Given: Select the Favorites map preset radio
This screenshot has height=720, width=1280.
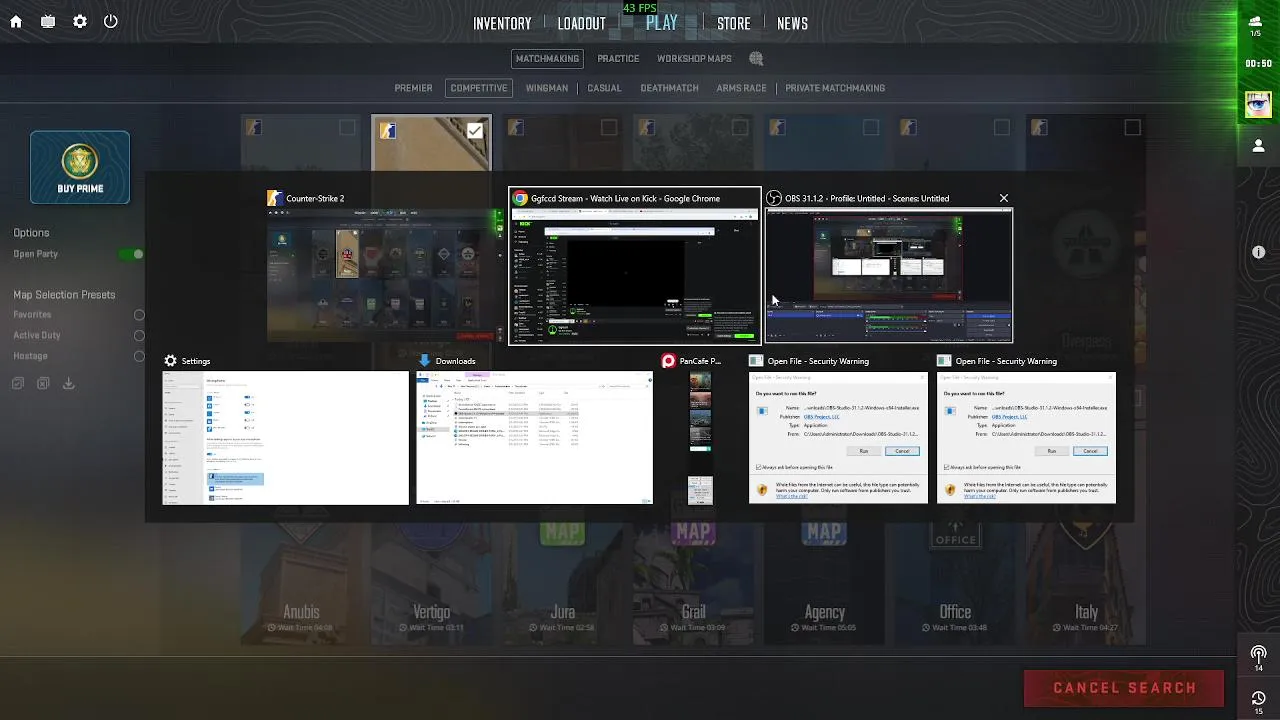Looking at the screenshot, I should pos(139,315).
